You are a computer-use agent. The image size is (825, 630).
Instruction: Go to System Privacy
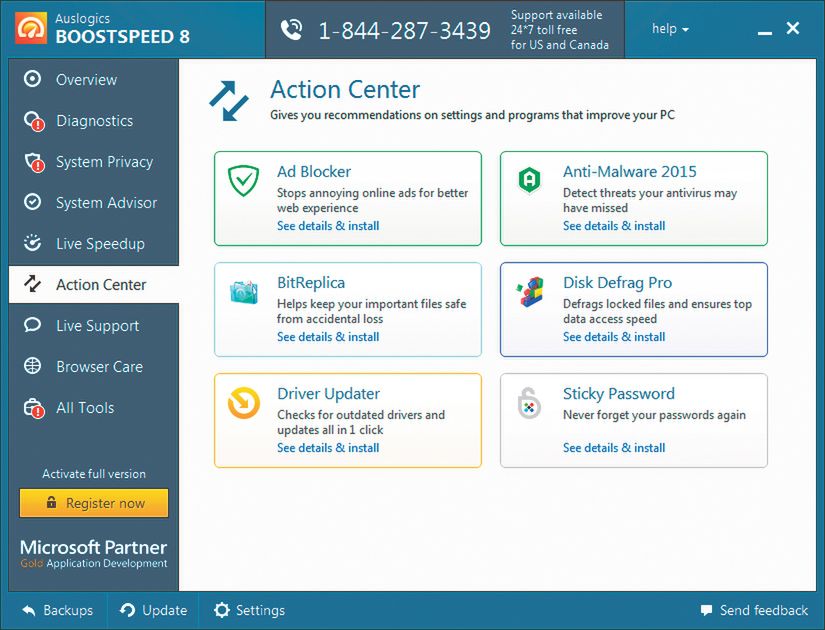click(x=94, y=162)
